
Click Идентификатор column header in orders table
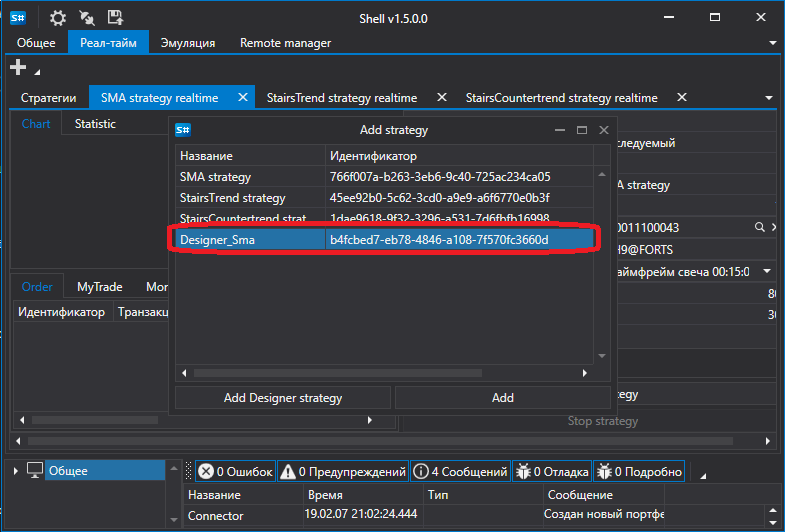tap(62, 312)
